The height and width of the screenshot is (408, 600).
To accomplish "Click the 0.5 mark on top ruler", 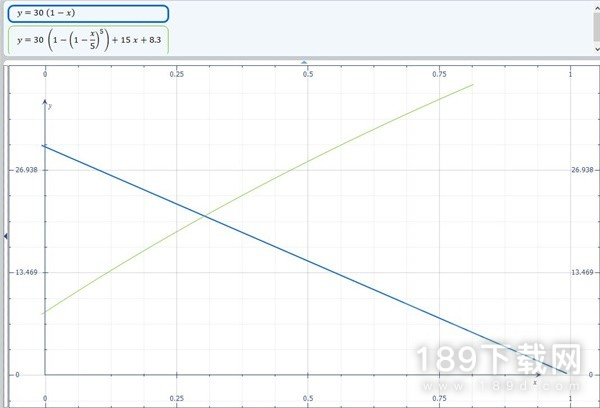I will pos(307,73).
